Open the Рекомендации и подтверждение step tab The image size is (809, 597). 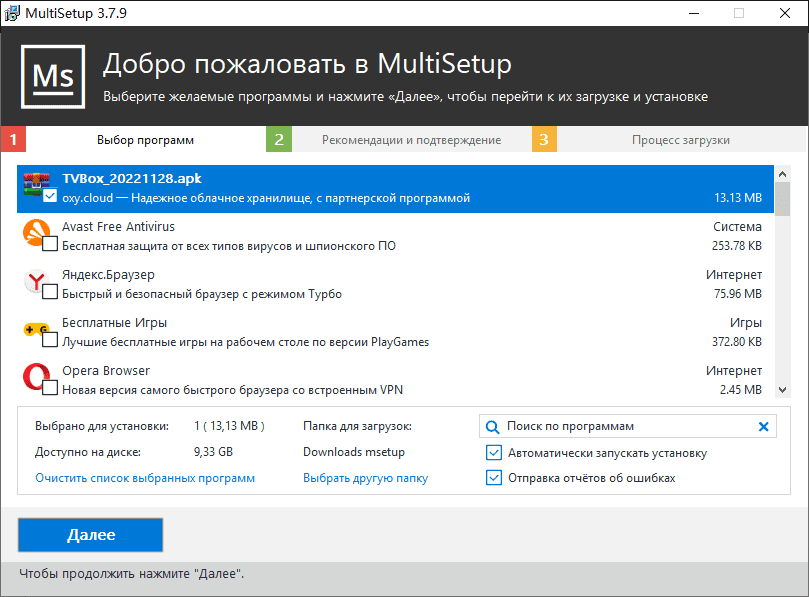[x=411, y=140]
